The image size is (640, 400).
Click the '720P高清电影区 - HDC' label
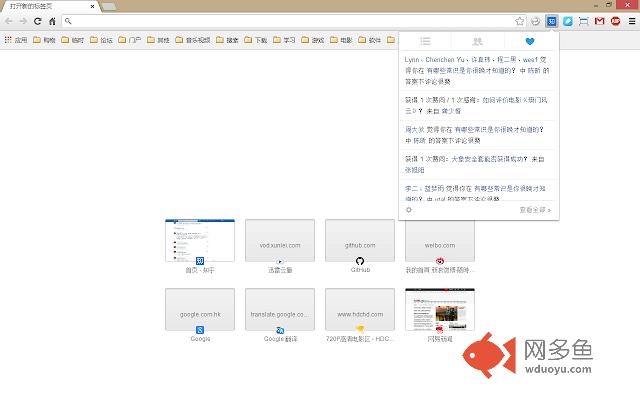point(360,339)
